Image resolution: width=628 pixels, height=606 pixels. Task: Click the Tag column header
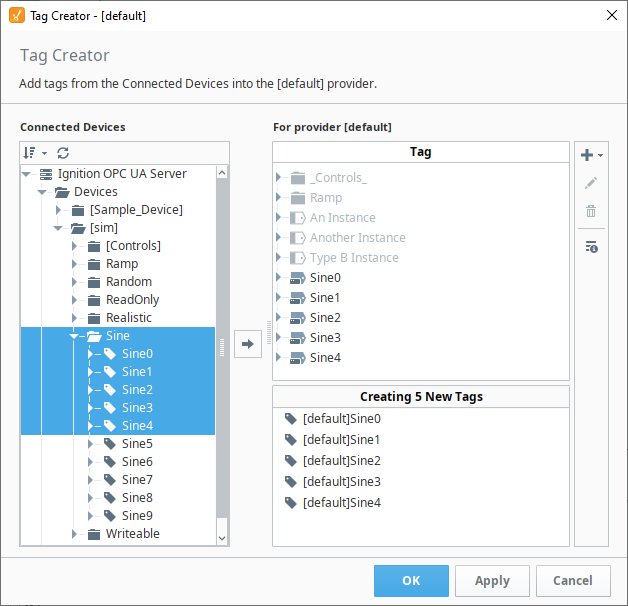pyautogui.click(x=421, y=152)
